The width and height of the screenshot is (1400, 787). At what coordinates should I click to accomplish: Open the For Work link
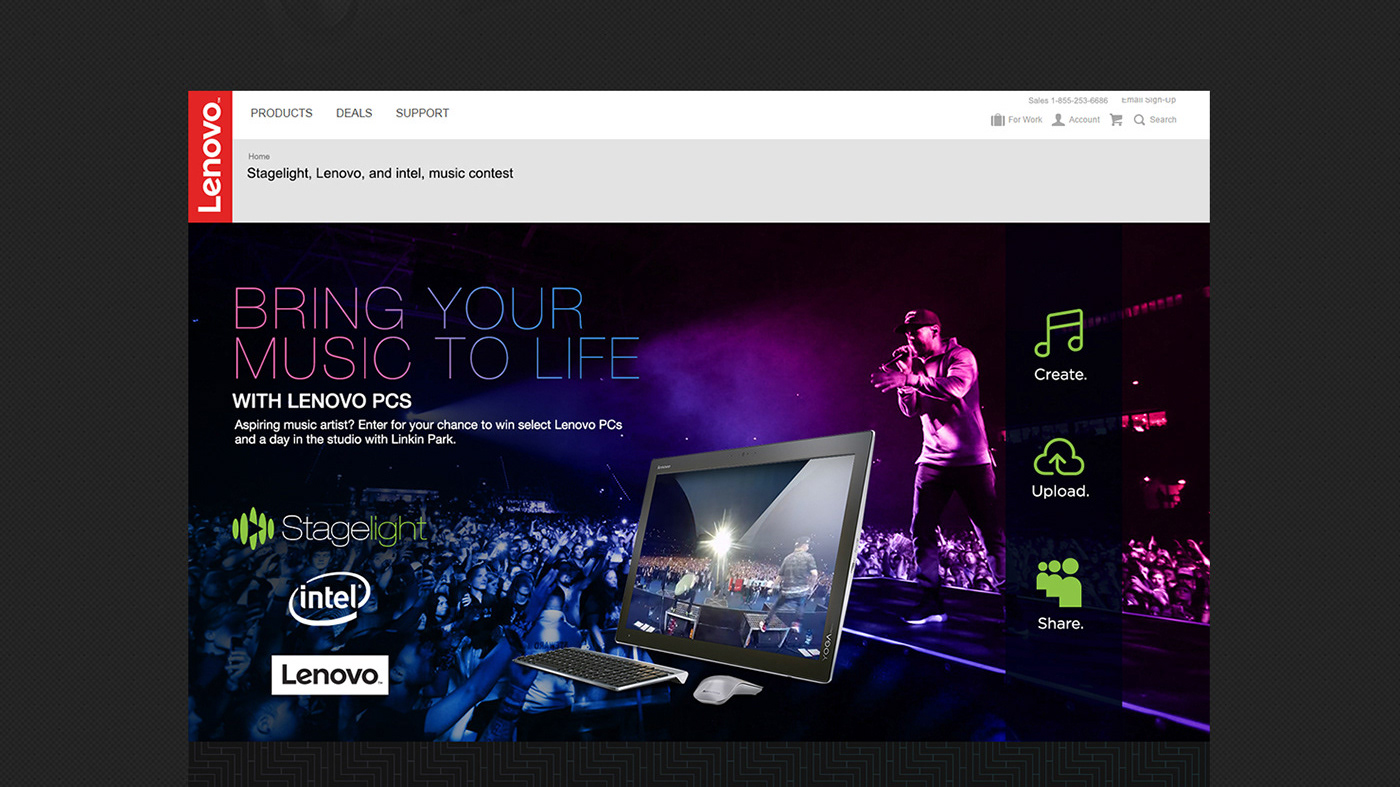pos(1025,120)
